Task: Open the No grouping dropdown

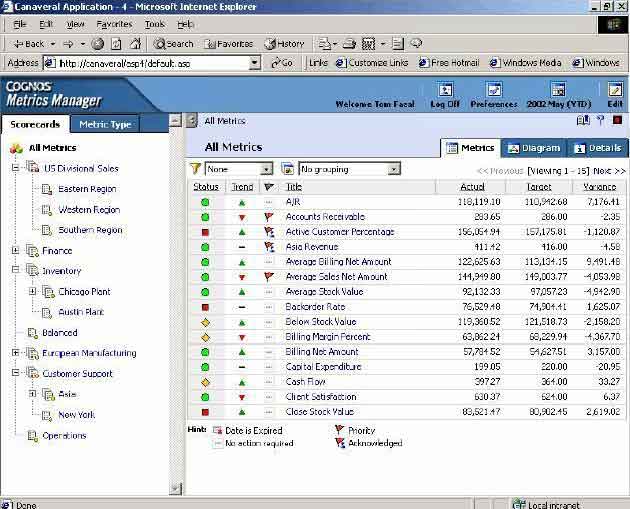Action: pyautogui.click(x=394, y=169)
